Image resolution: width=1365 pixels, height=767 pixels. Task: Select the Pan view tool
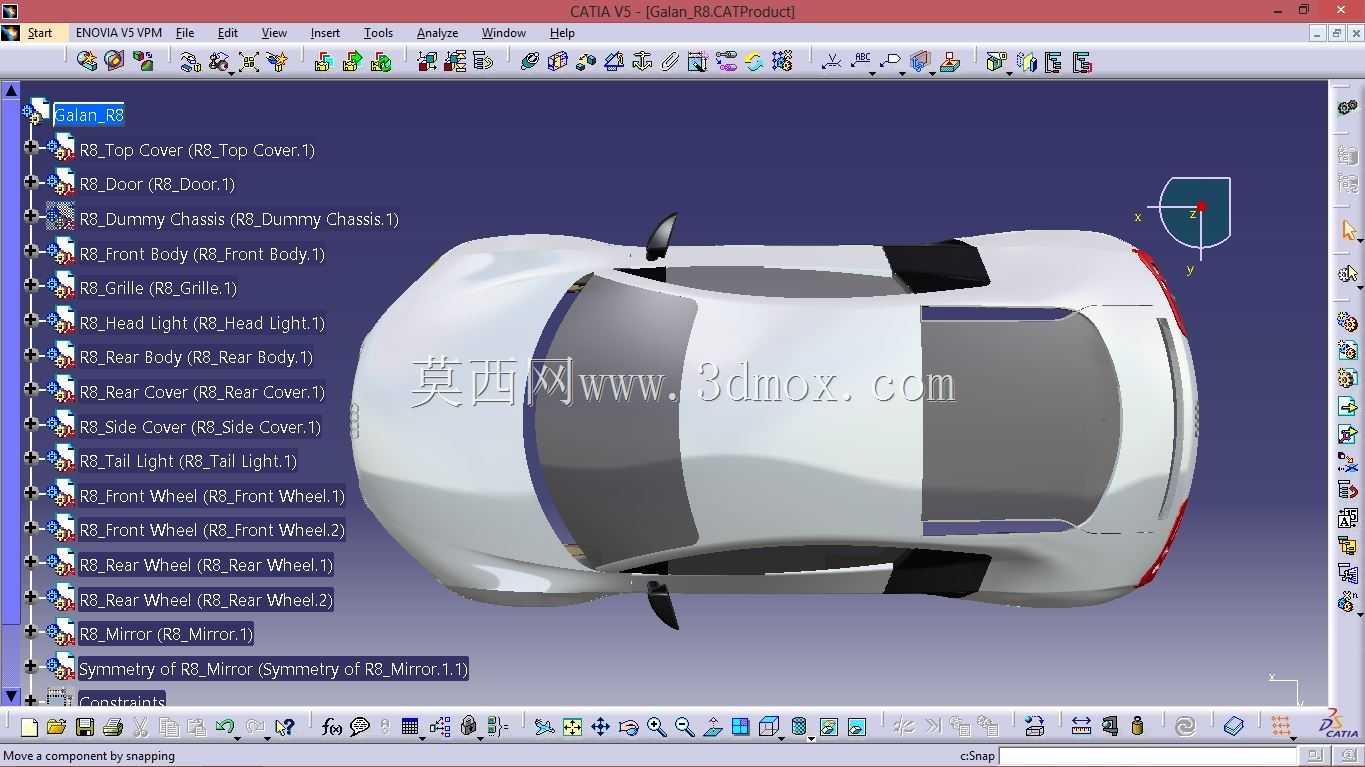click(600, 727)
